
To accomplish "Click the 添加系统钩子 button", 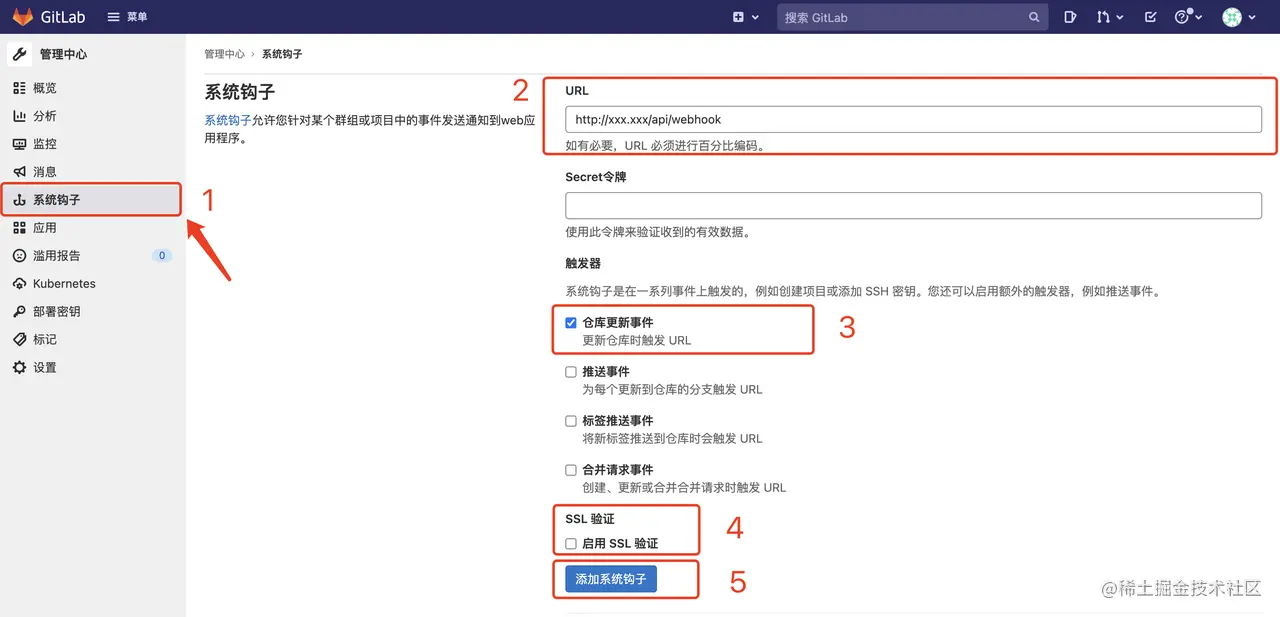I will [611, 579].
